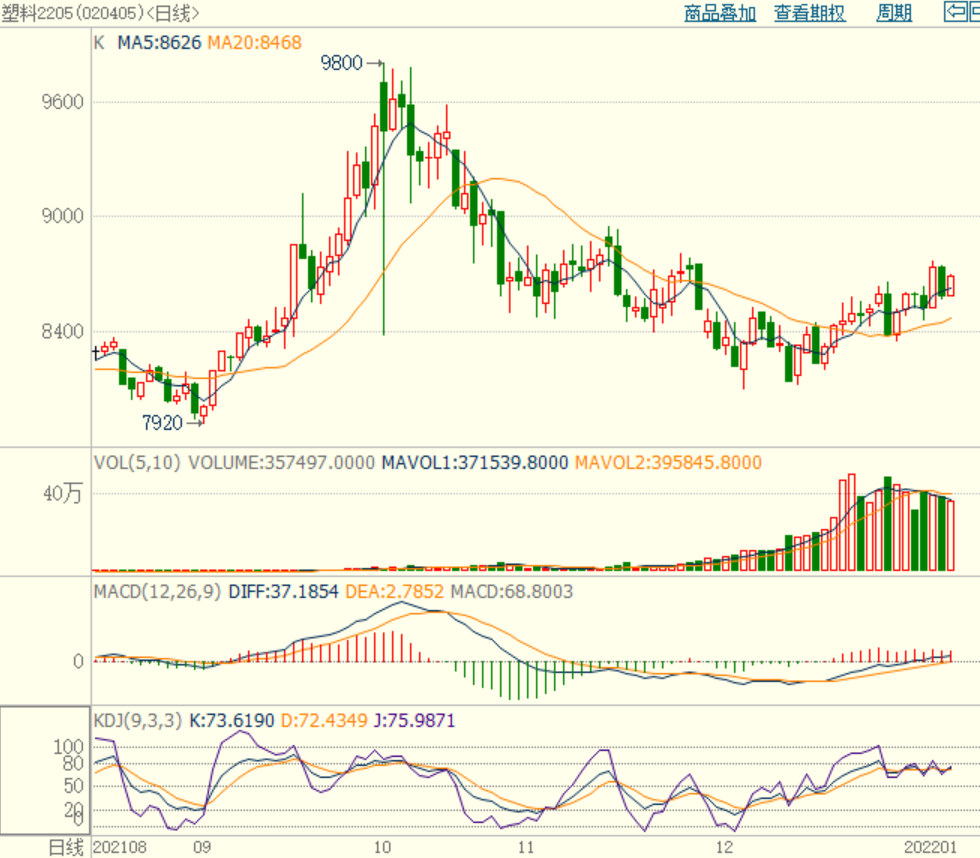This screenshot has width=980, height=858.
Task: Expand the 周期 period selector
Action: 894,13
